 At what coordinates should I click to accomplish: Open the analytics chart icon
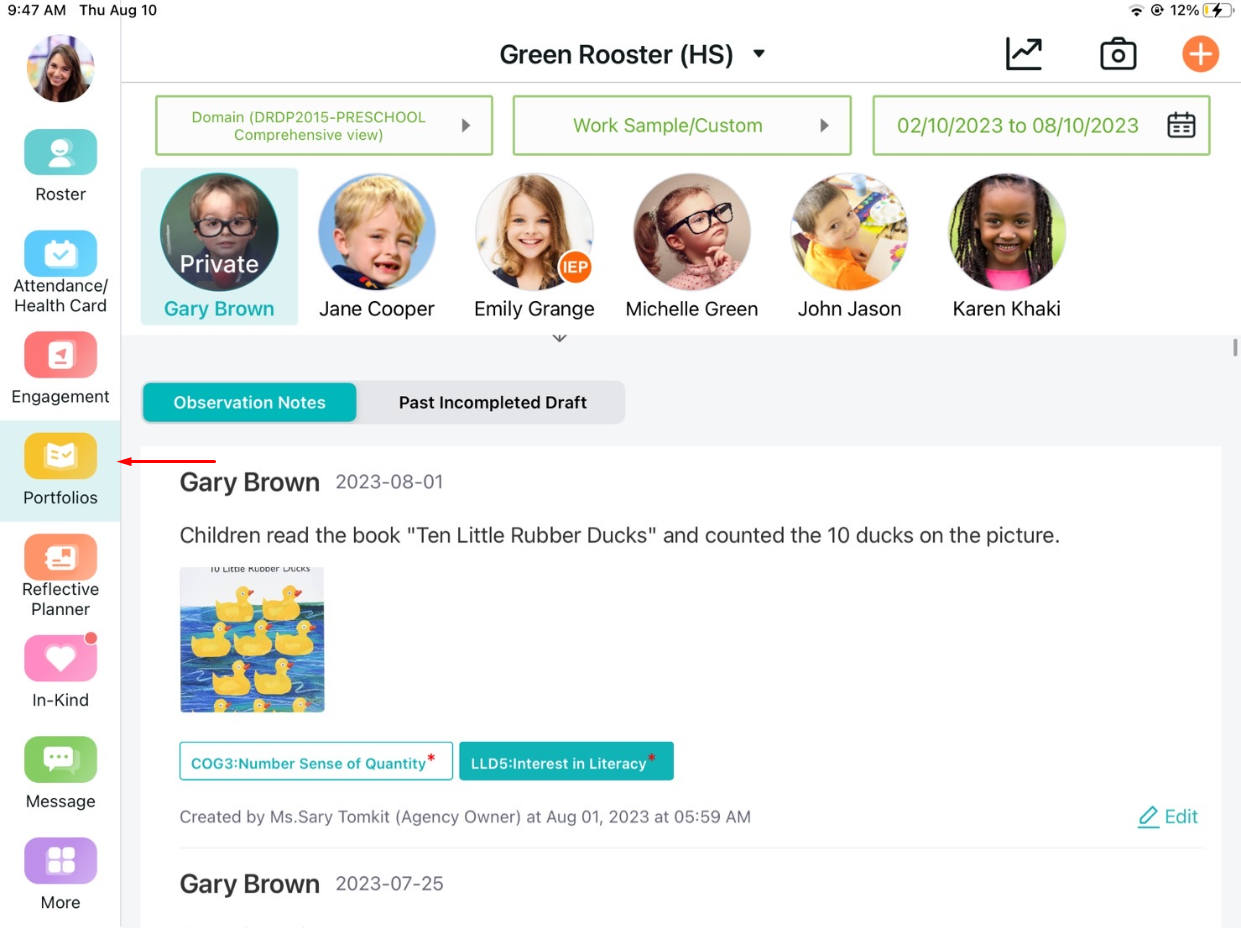click(1024, 54)
